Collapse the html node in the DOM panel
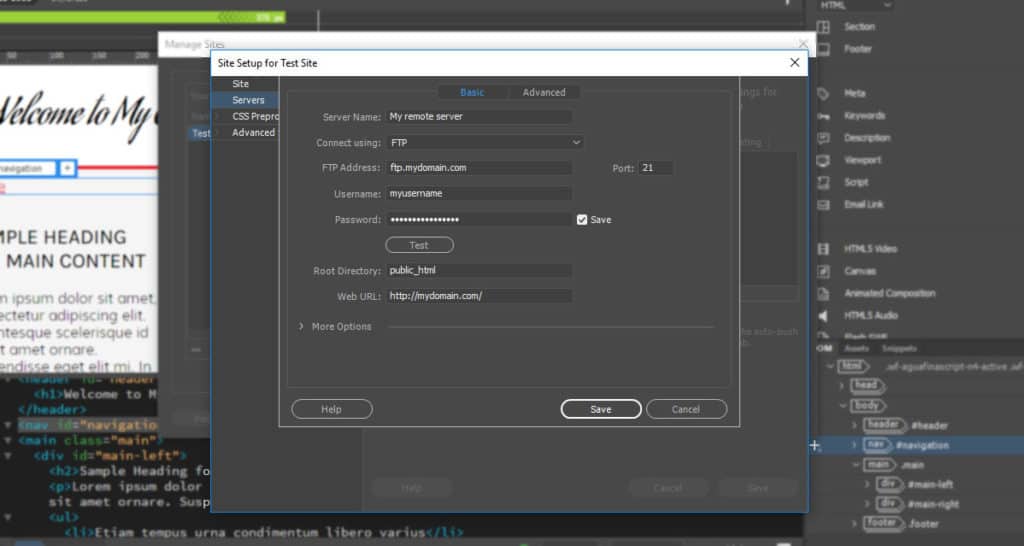 click(830, 366)
